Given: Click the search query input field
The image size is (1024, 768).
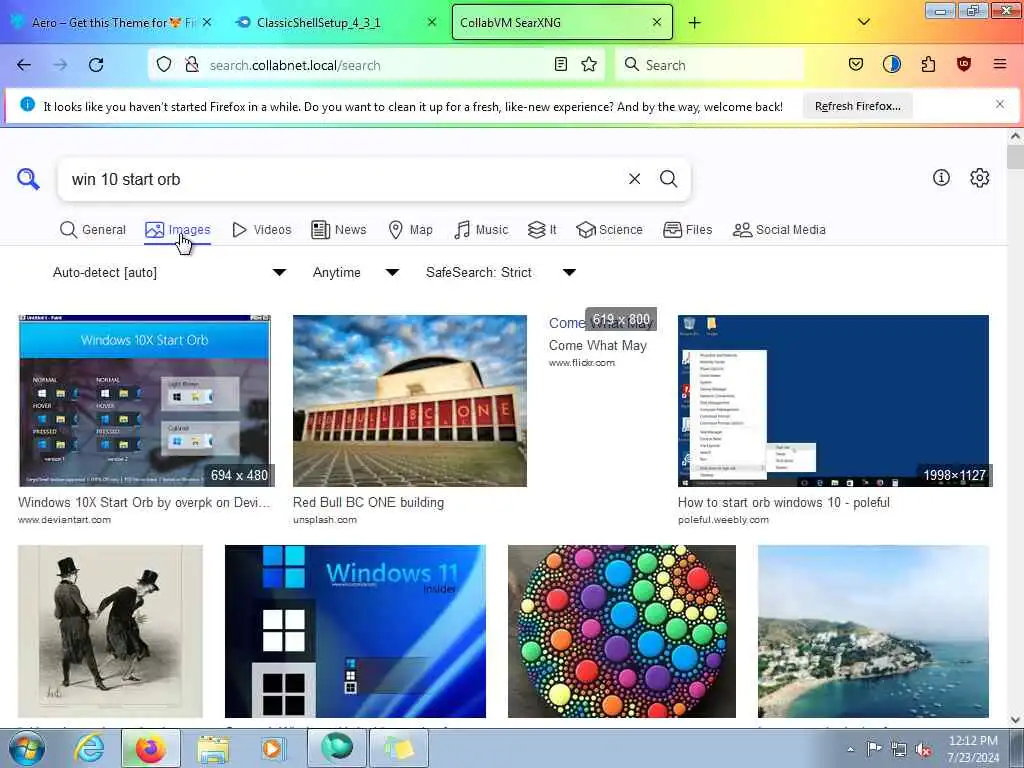Looking at the screenshot, I should (340, 179).
